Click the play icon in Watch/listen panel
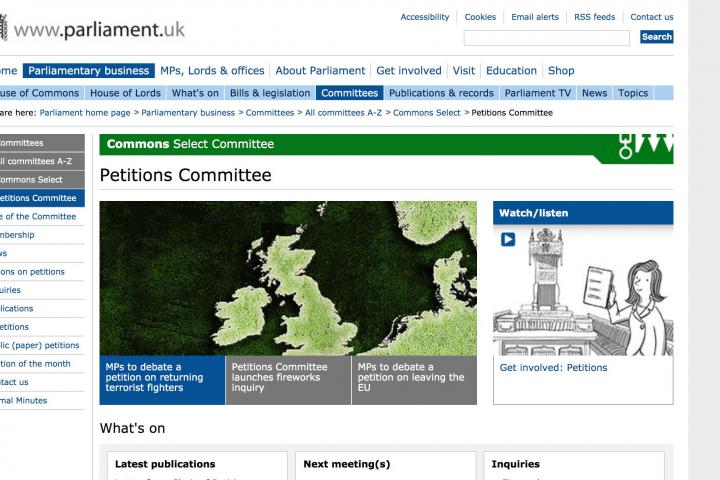The height and width of the screenshot is (480, 720). coord(508,239)
